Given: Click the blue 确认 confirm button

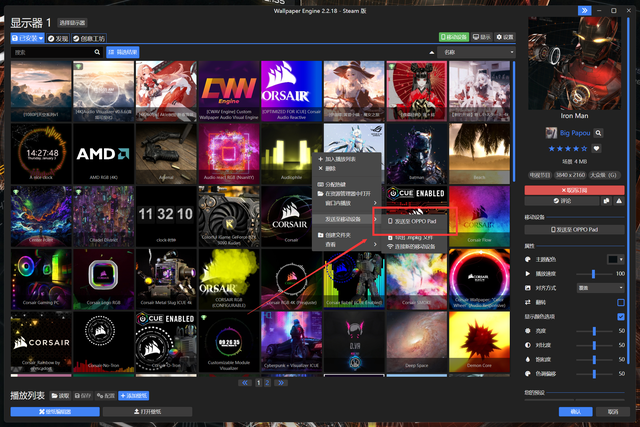Looking at the screenshot, I should click(575, 411).
